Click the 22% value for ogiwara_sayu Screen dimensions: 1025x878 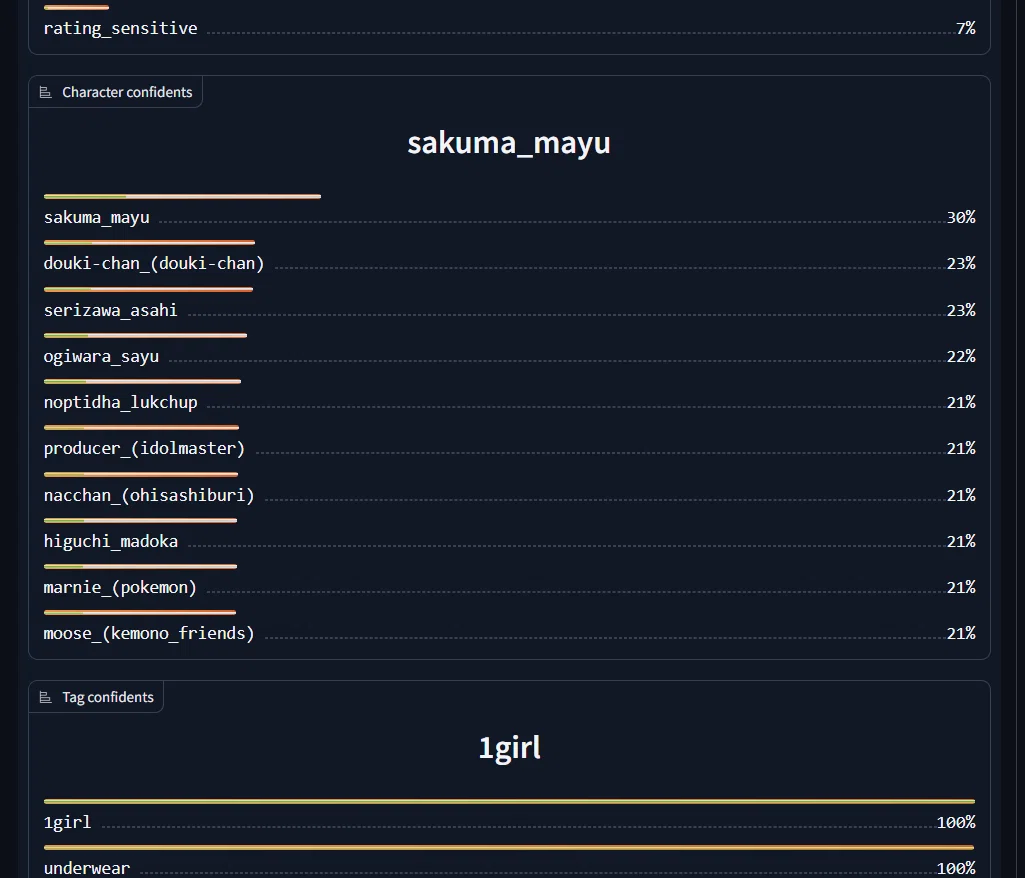(x=961, y=356)
